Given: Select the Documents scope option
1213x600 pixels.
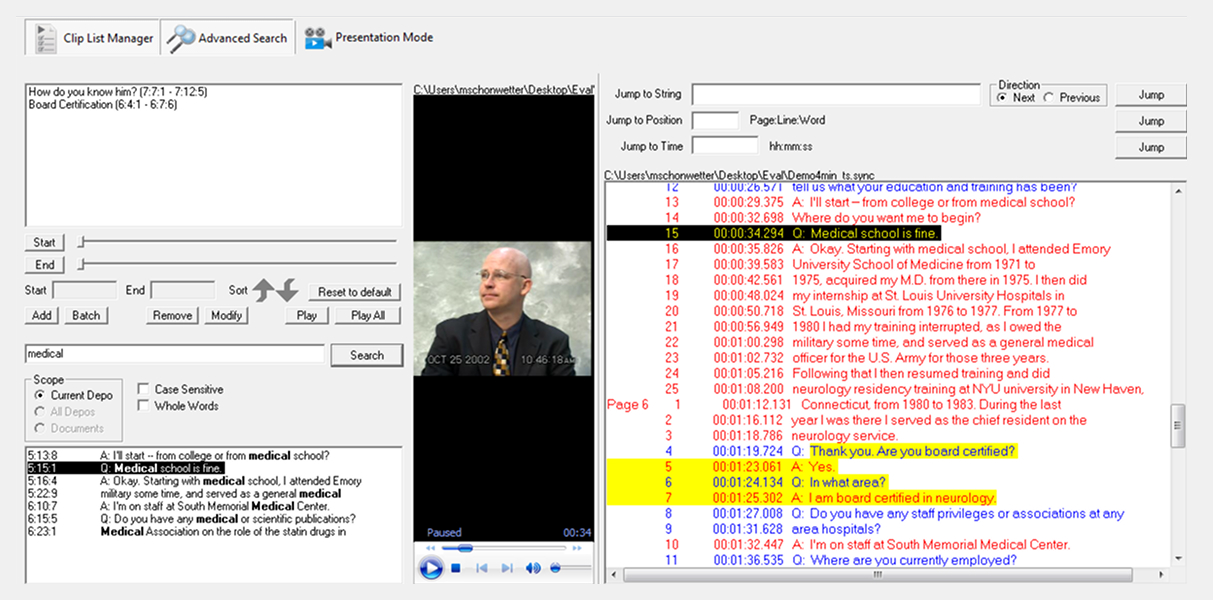Looking at the screenshot, I should click(68, 428).
